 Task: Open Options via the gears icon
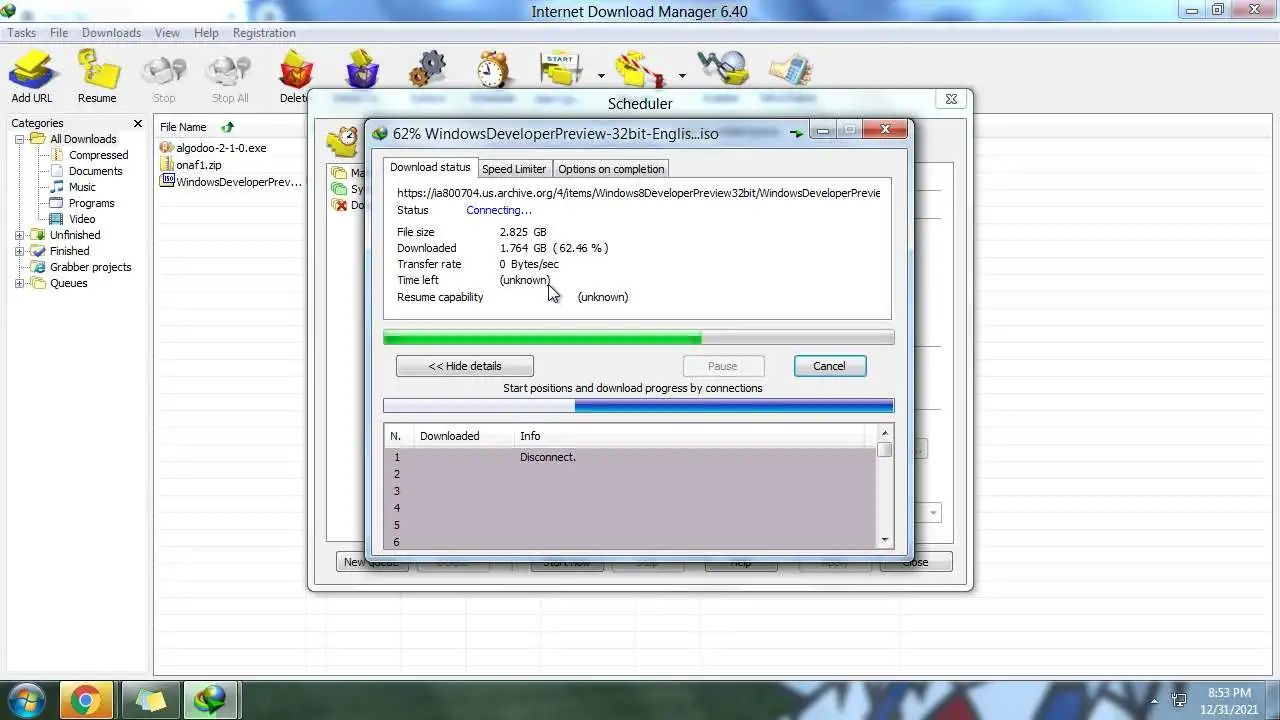click(x=427, y=70)
